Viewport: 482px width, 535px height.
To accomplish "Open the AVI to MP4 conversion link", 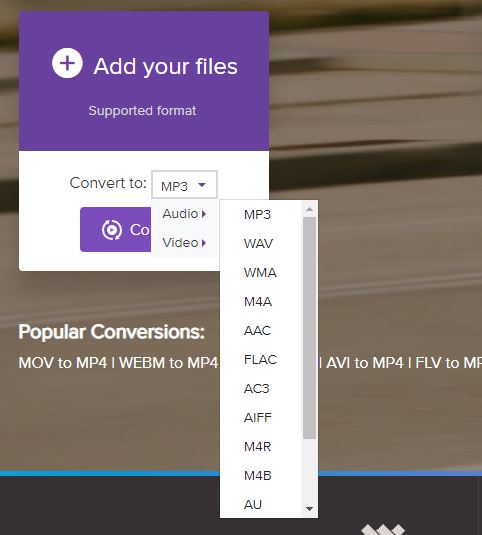I will [365, 363].
